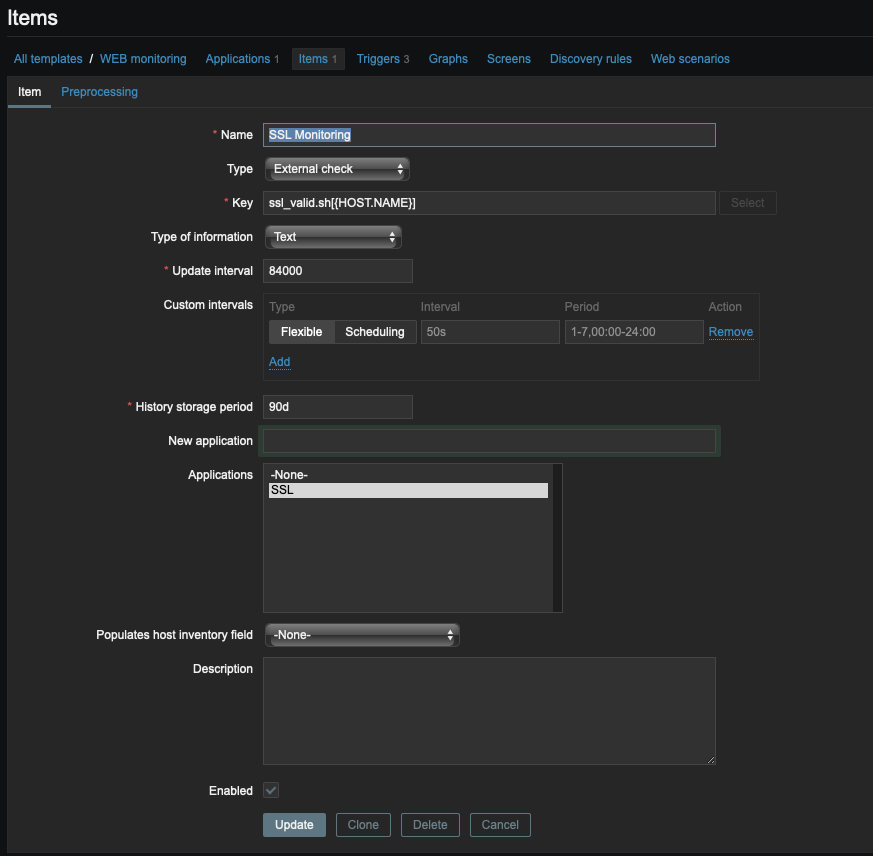Select Flexible custom interval type
873x856 pixels.
tap(301, 332)
